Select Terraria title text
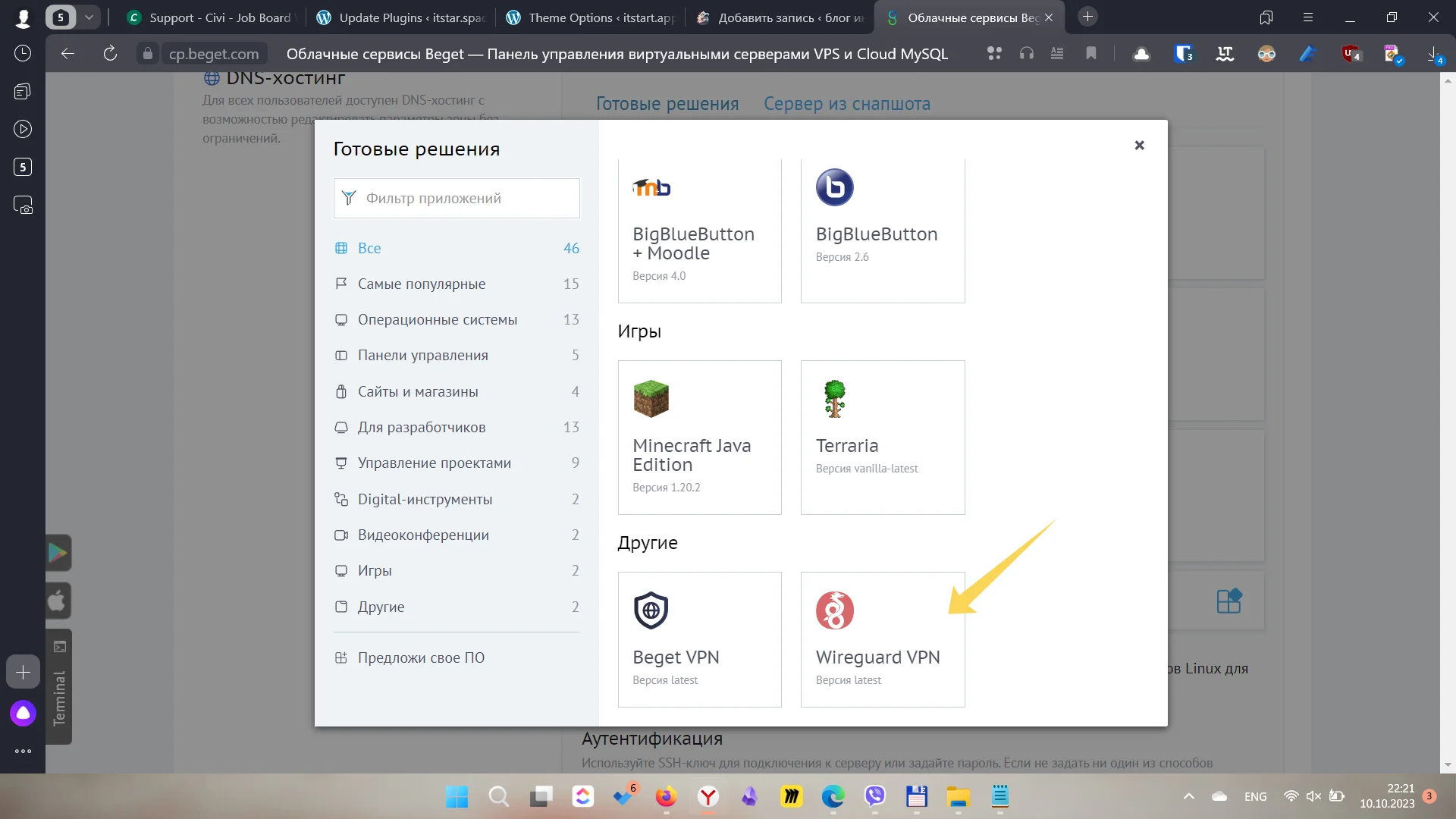Screen dimensions: 1456x819 [x=847, y=446]
